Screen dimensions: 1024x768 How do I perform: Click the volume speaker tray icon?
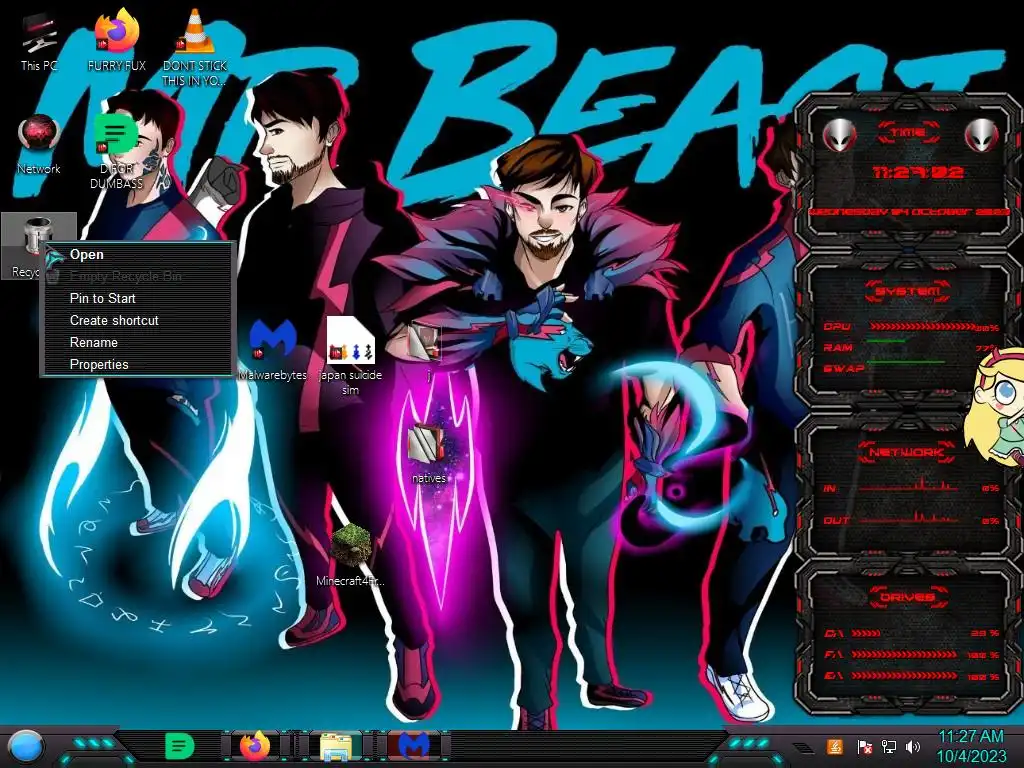tap(913, 746)
